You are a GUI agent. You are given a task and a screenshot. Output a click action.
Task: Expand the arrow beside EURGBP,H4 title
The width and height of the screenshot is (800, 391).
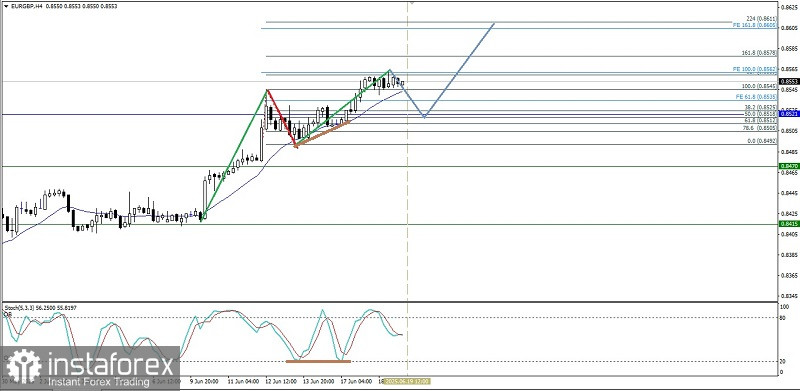[5, 7]
